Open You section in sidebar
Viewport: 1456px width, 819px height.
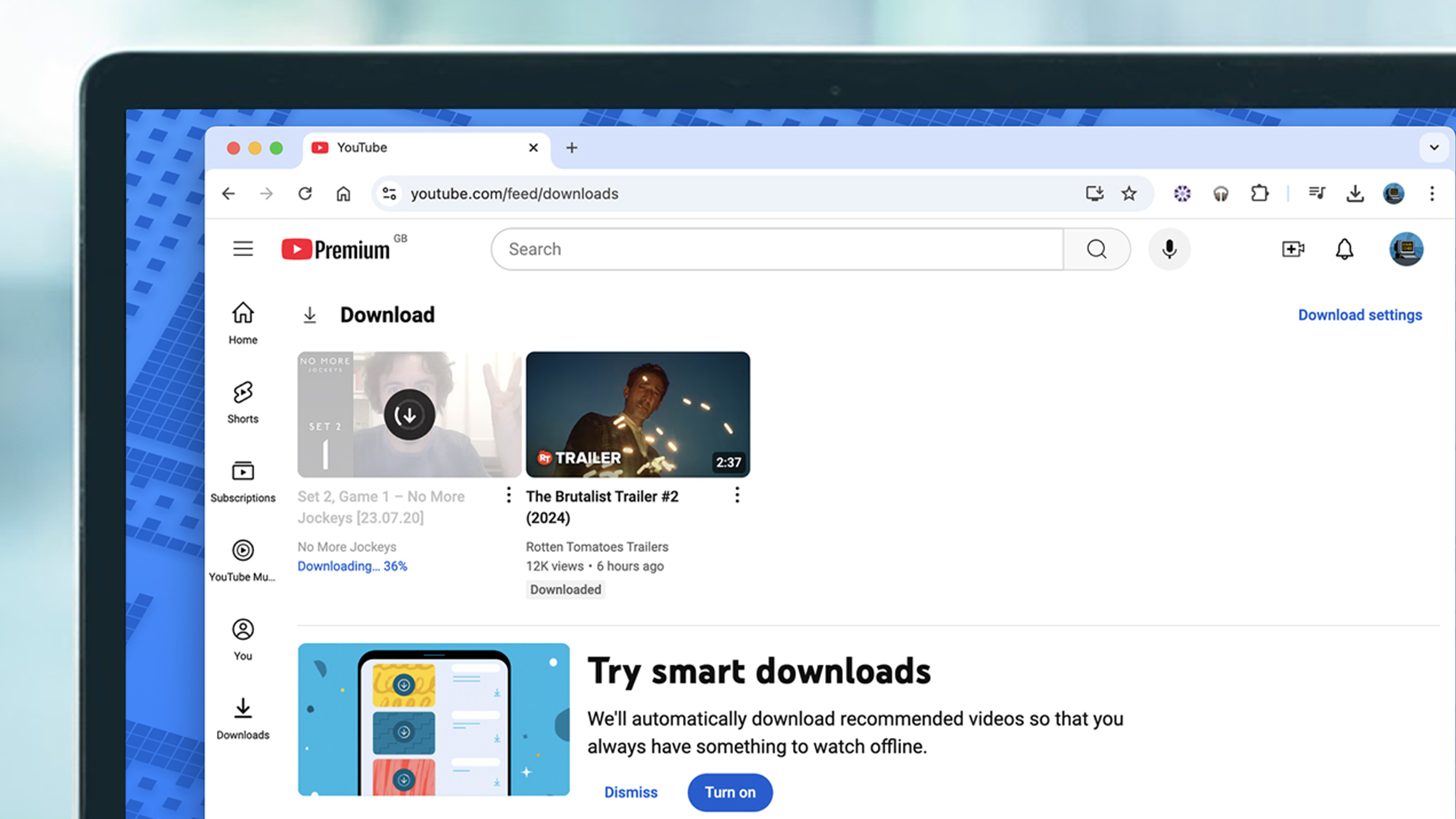coord(243,640)
